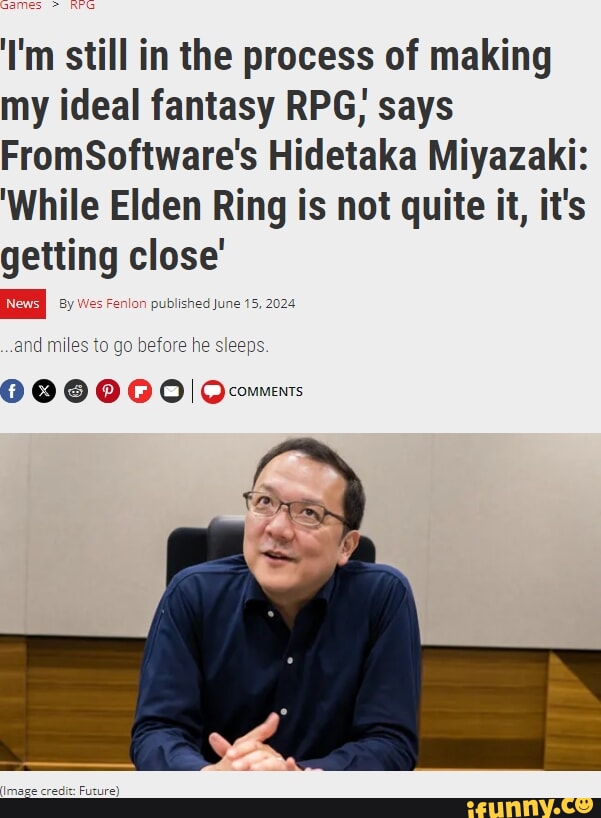601x818 pixels.
Task: Go to the RPG breadcrumb category
Action: [82, 5]
